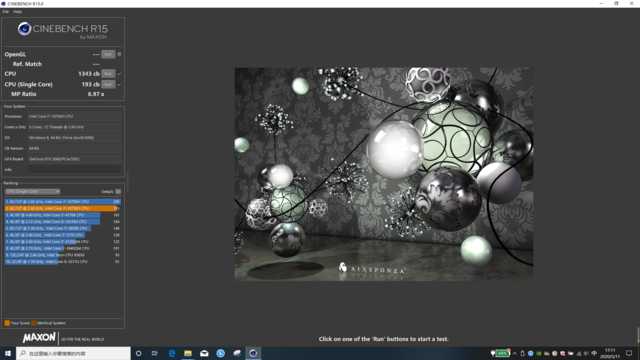Click the MP Ratio value
The width and height of the screenshot is (640, 360).
click(x=96, y=94)
